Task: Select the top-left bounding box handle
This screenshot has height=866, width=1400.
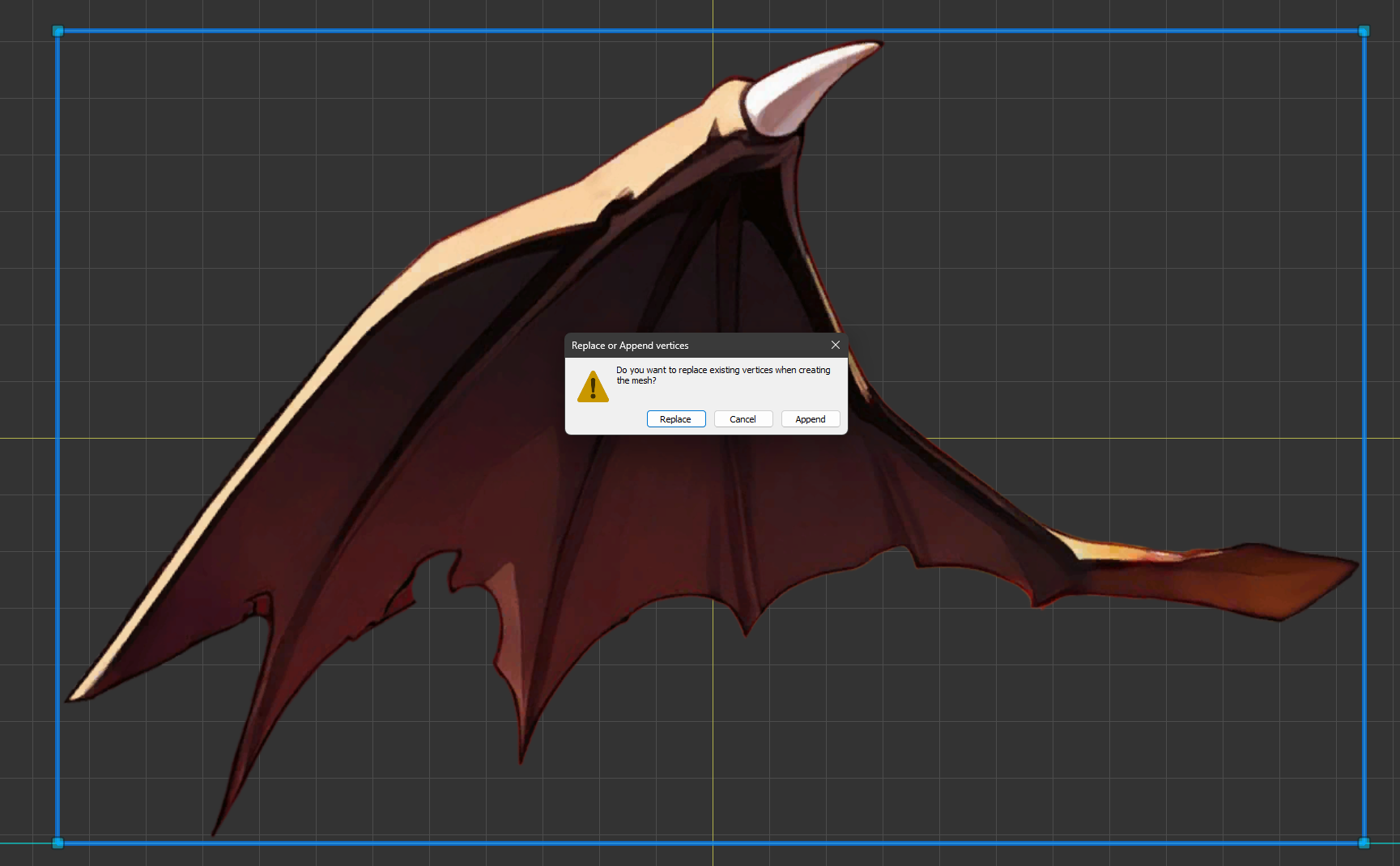Action: coord(57,32)
